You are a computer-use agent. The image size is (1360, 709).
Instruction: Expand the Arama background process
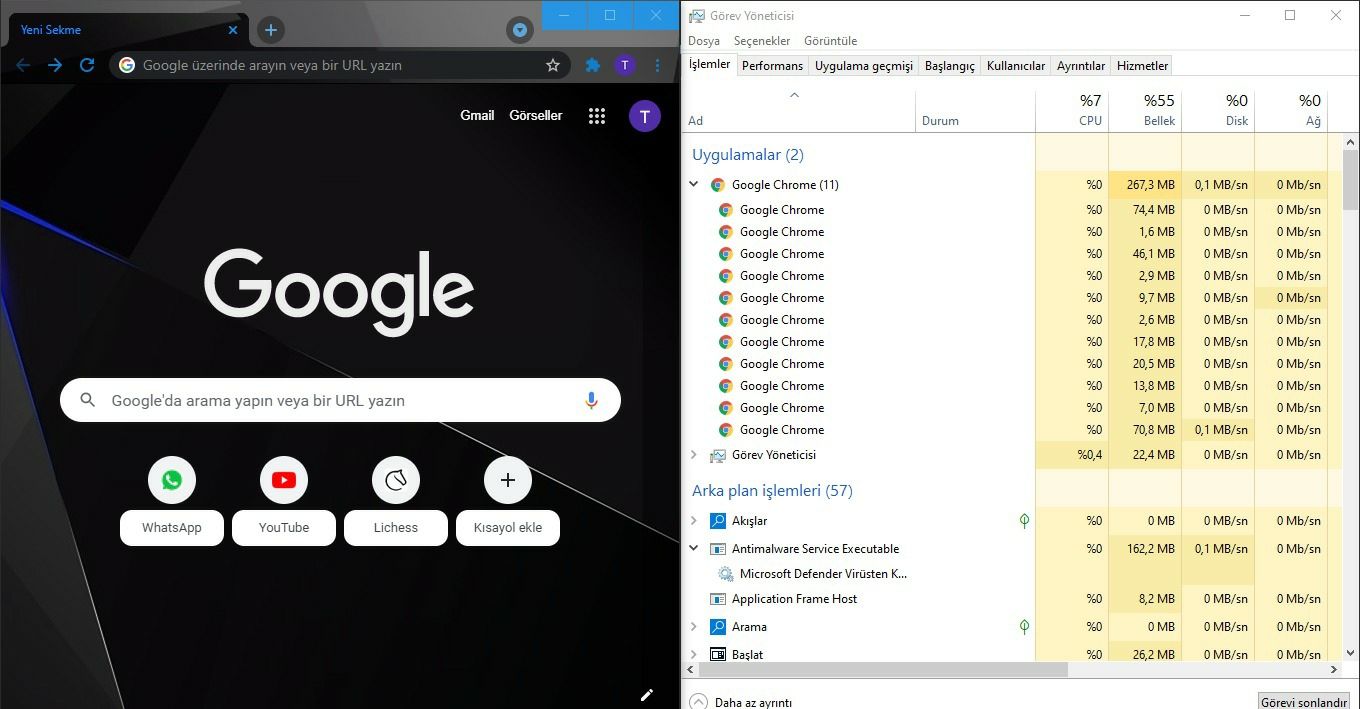[x=694, y=627]
